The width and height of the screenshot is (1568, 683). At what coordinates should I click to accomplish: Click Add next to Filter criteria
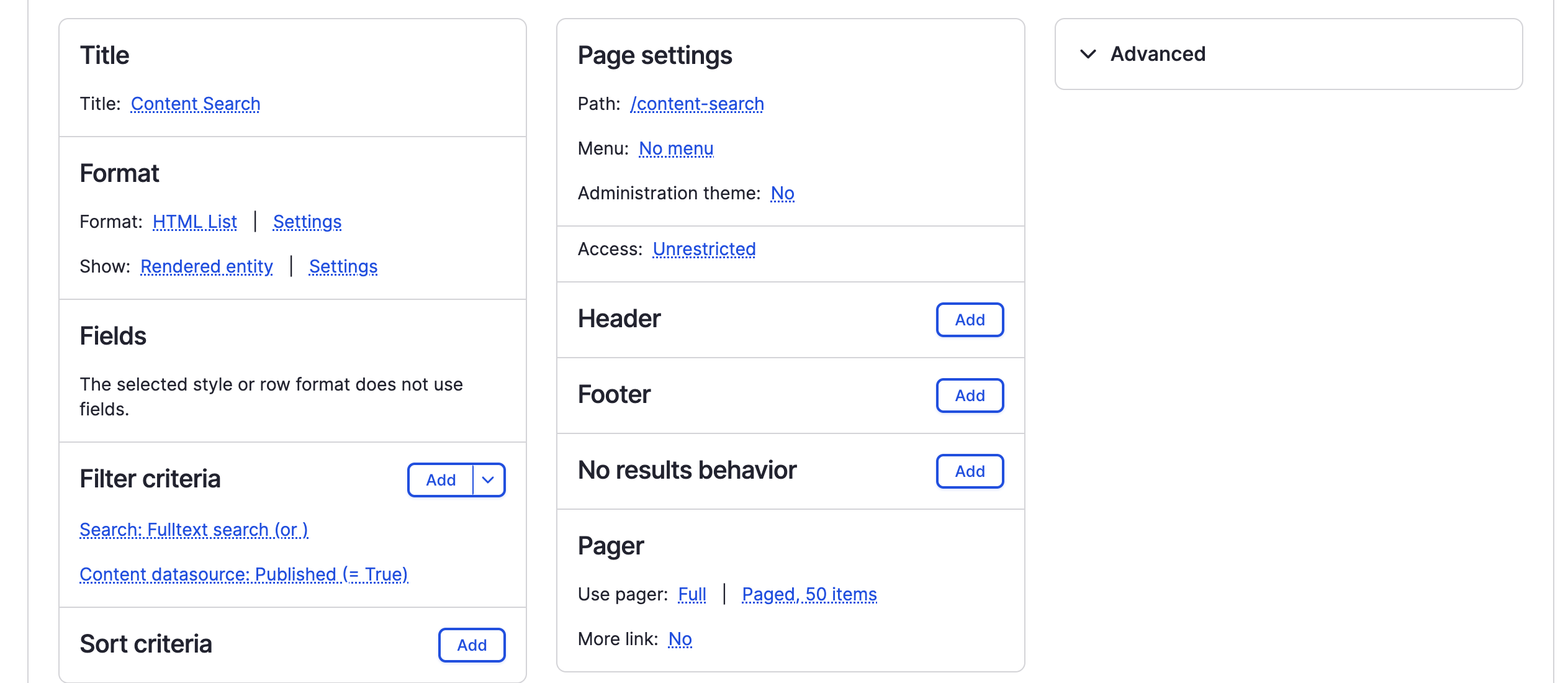441,479
